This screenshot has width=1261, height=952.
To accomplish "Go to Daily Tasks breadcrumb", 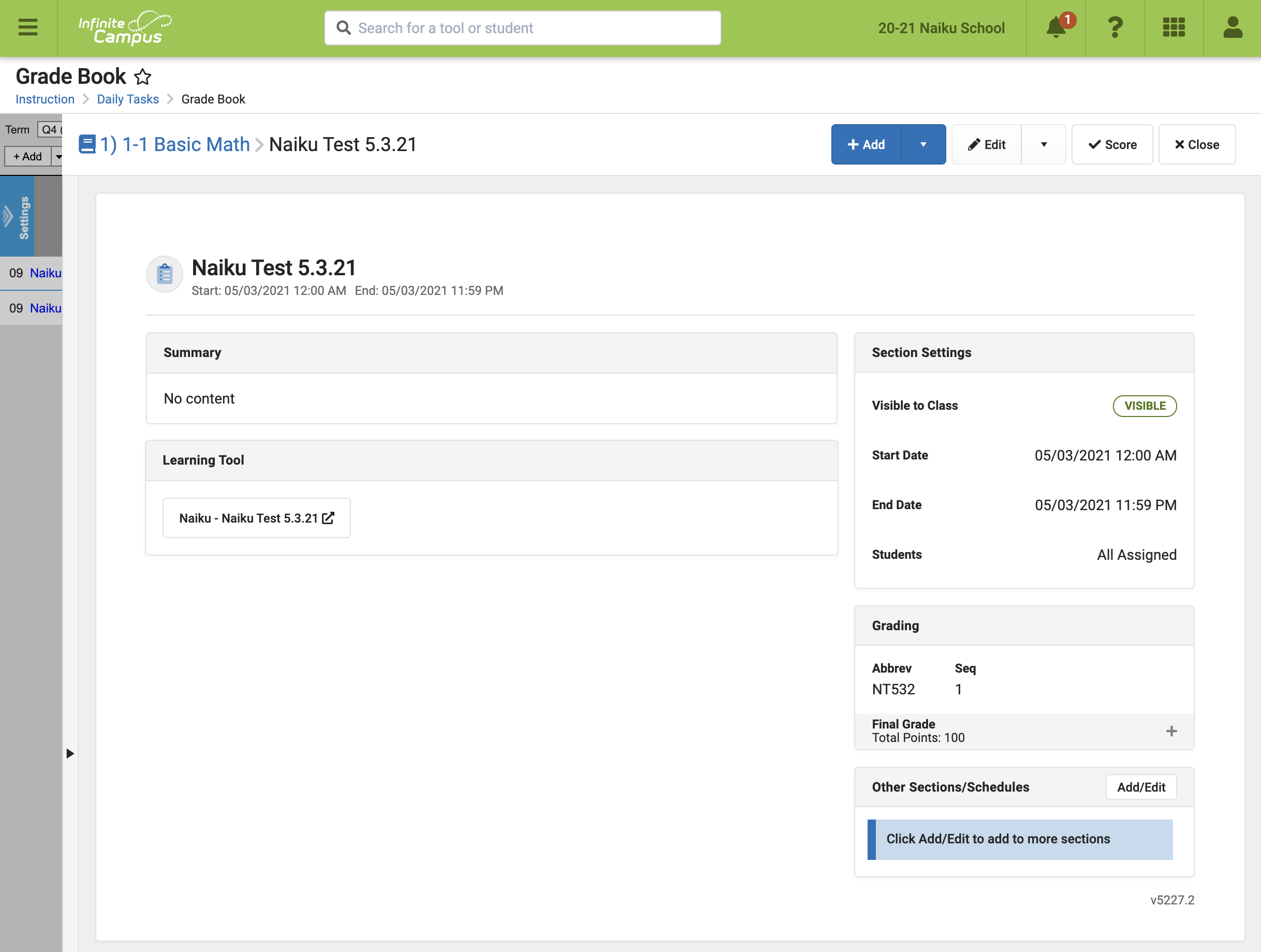I will 128,99.
